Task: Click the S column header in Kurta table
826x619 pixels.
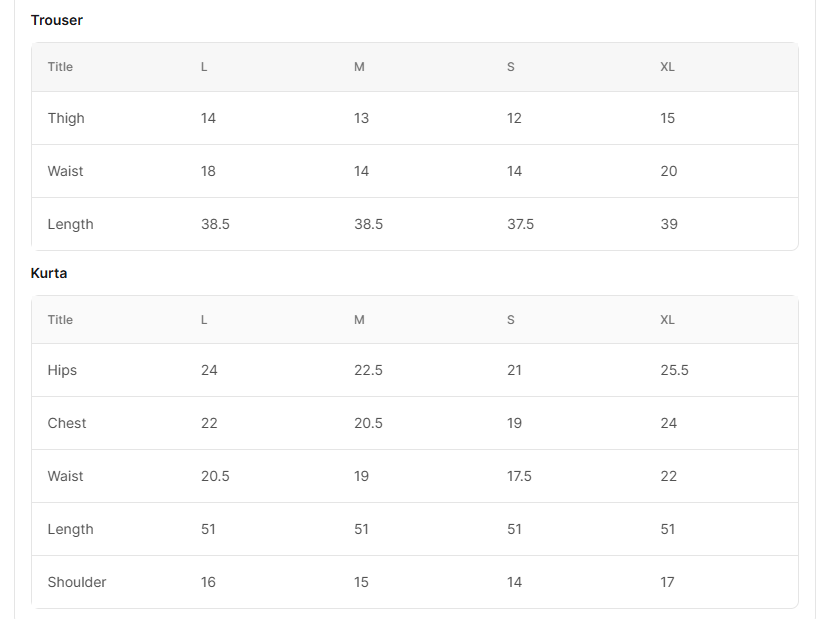Action: click(511, 320)
